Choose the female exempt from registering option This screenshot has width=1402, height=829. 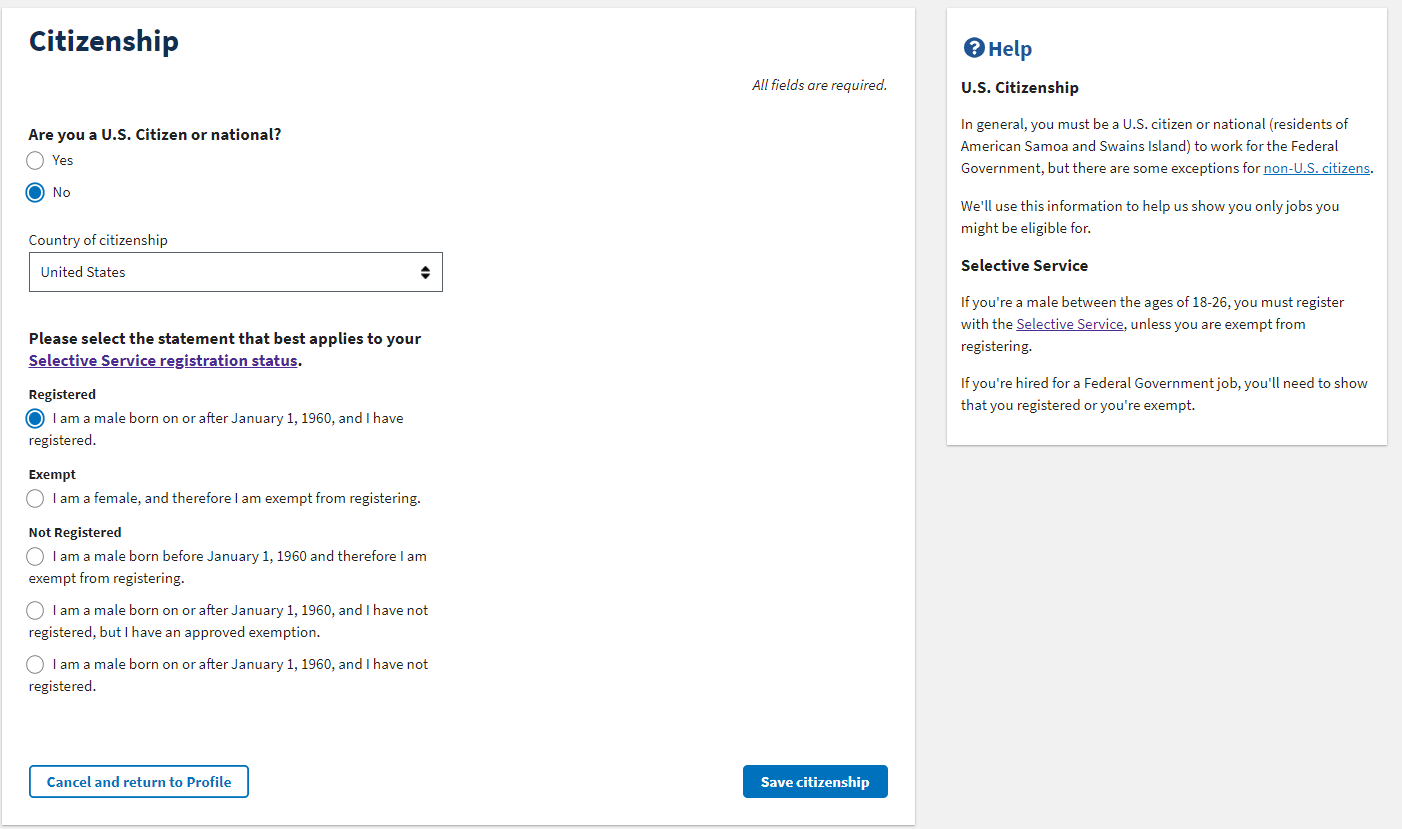coord(36,499)
